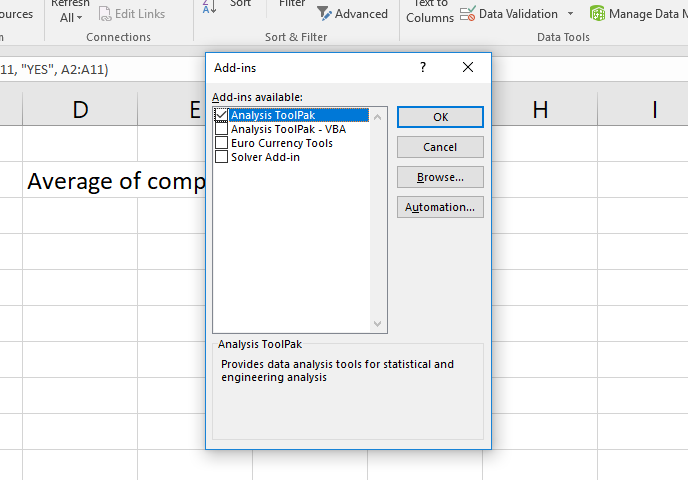The image size is (688, 480).
Task: Click the Automation... button
Action: tap(440, 207)
